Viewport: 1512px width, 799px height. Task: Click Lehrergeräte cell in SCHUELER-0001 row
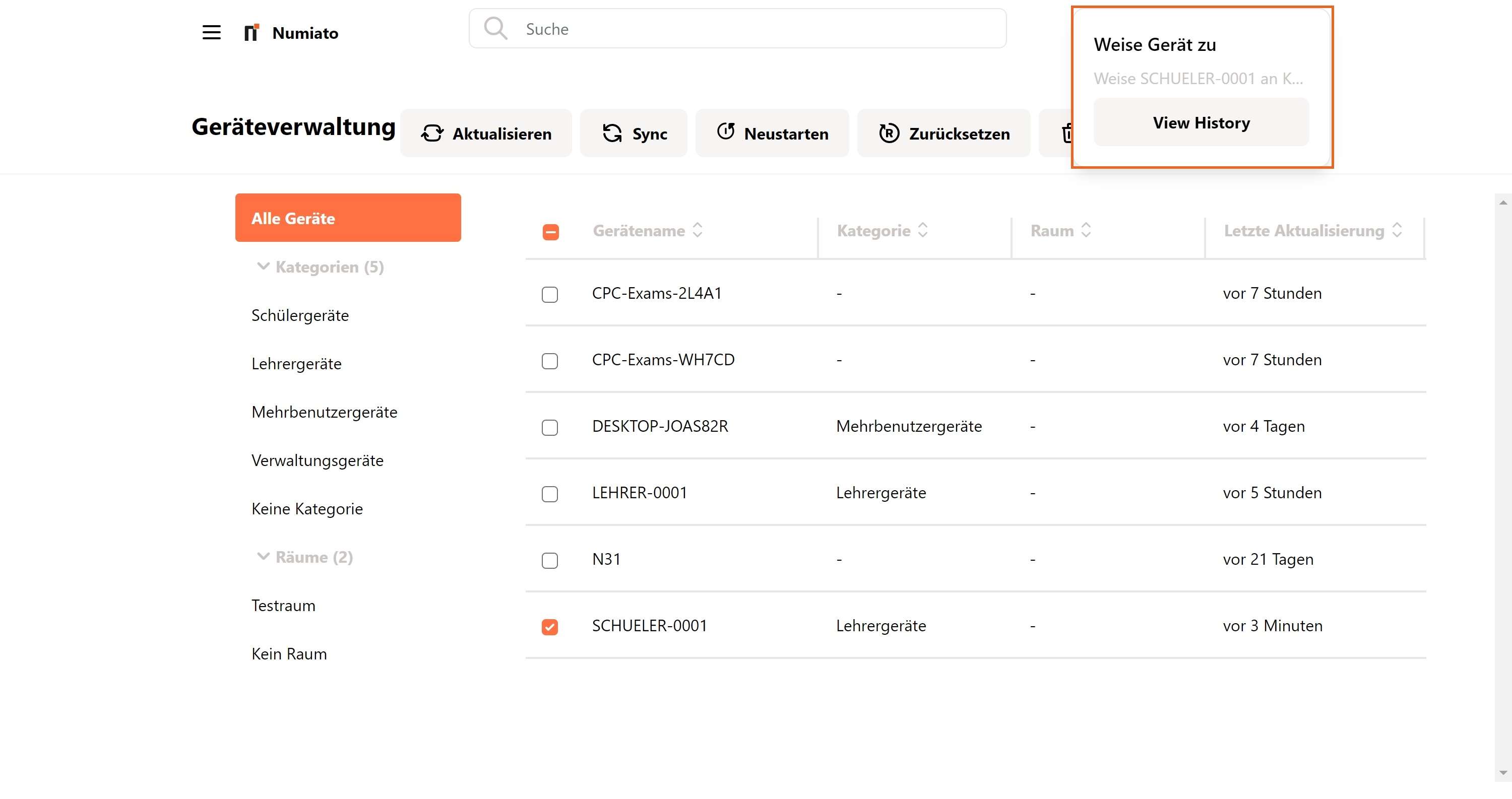point(881,625)
